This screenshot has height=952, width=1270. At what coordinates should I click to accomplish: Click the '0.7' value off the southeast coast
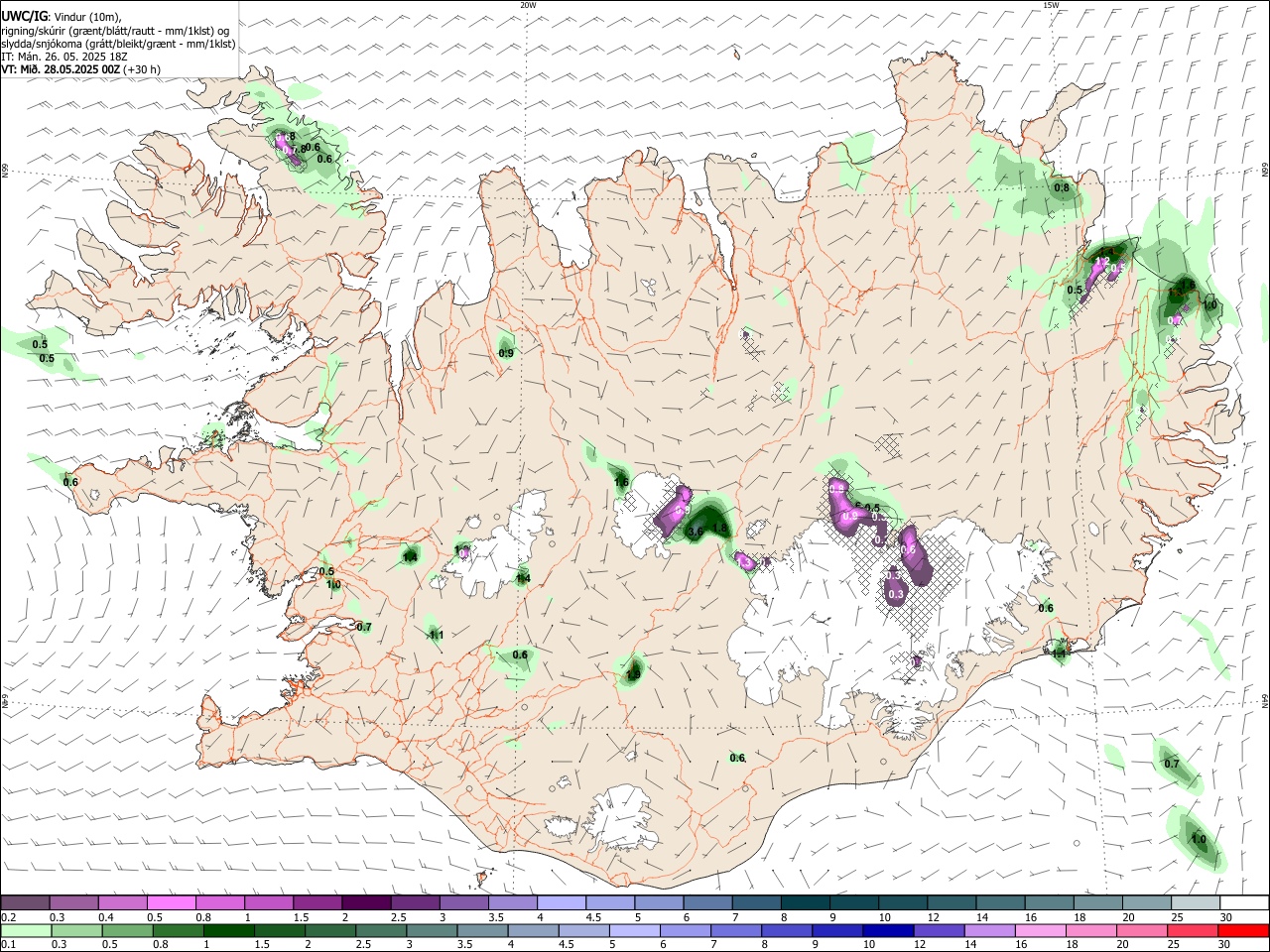click(x=1172, y=764)
